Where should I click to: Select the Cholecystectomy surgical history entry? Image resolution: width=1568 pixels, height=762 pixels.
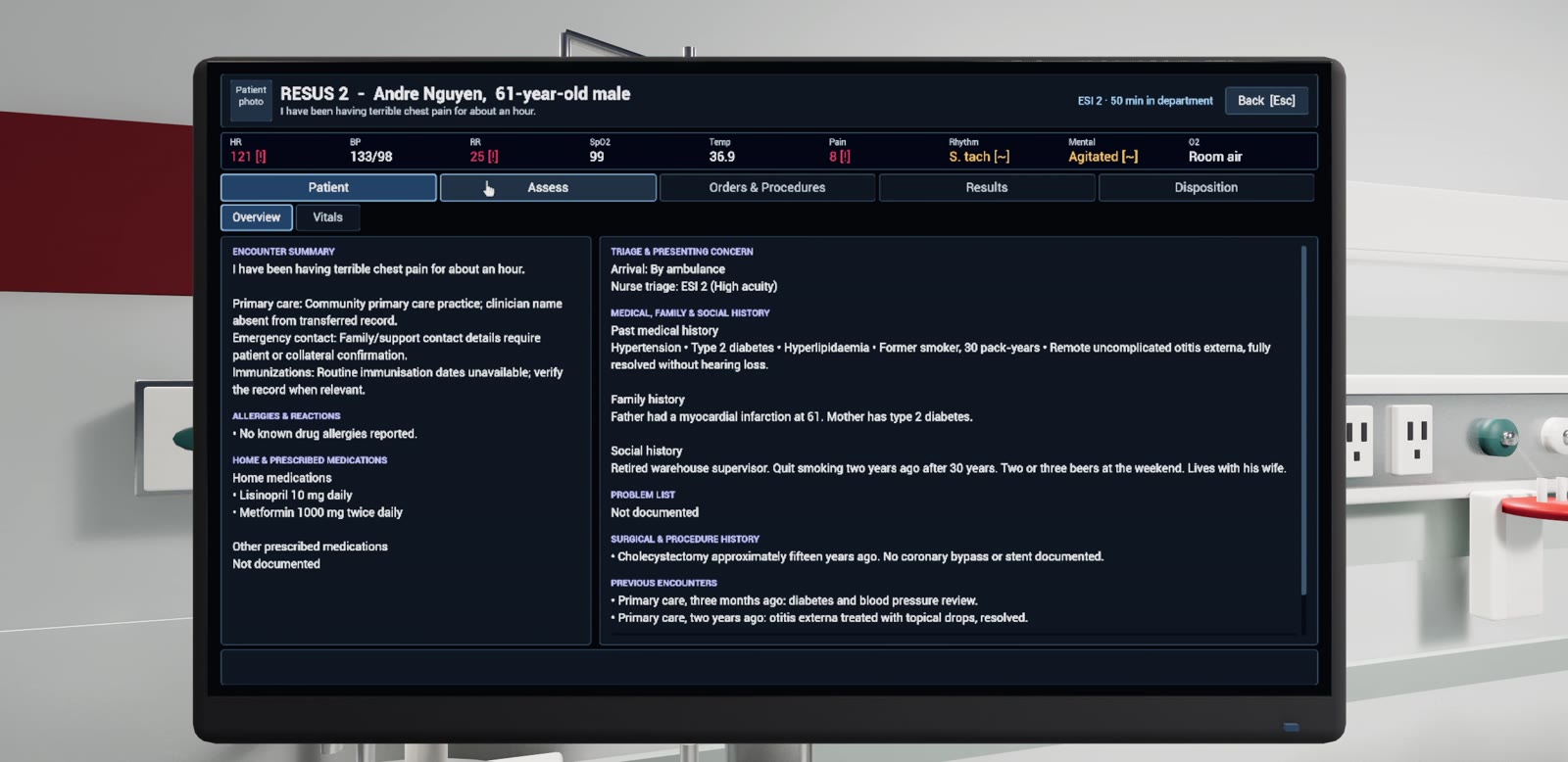(857, 557)
